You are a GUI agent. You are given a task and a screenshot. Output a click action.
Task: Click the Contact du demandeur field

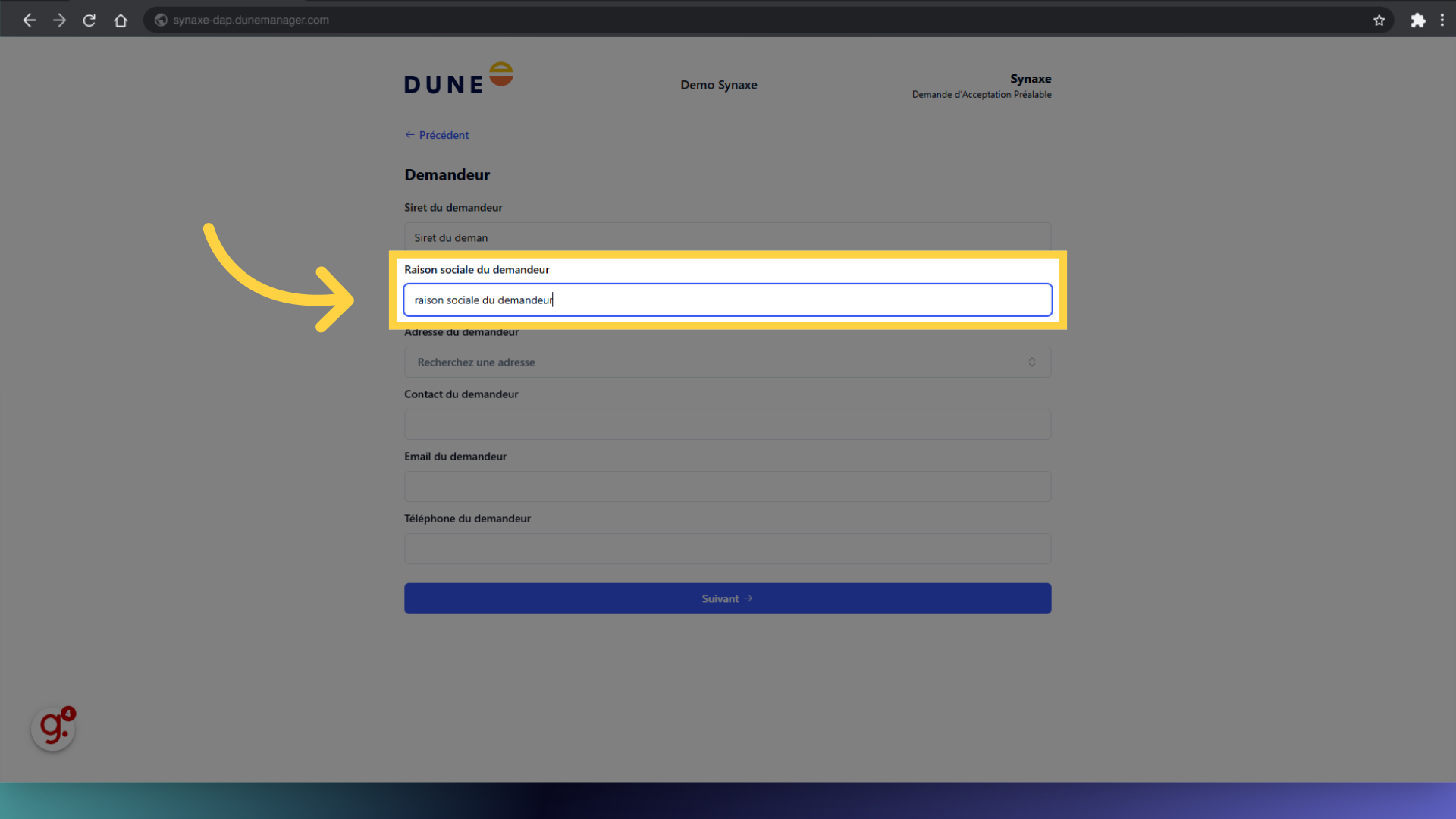(x=727, y=425)
